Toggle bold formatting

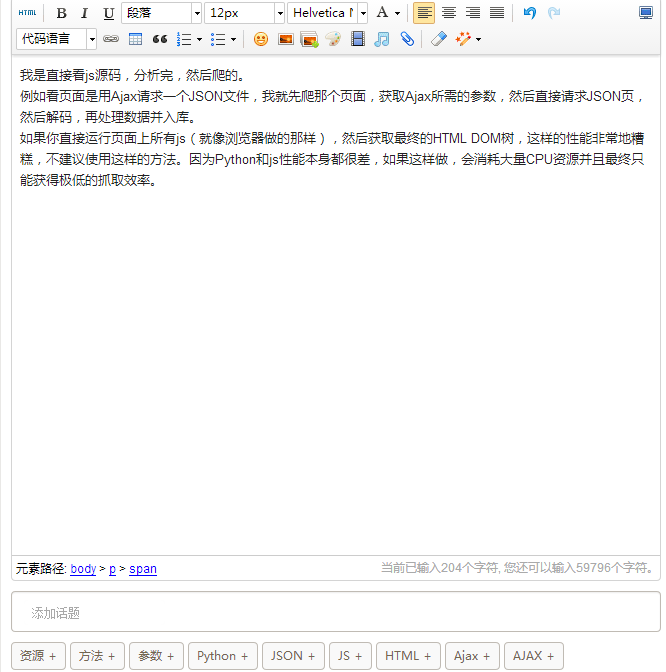[61, 13]
